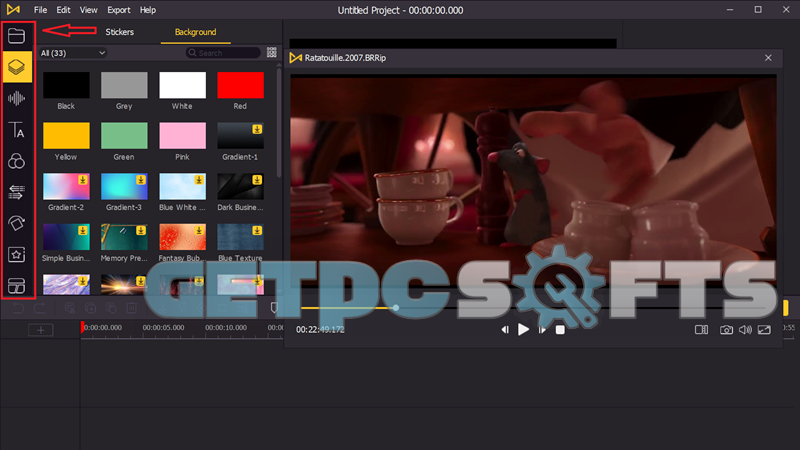The image size is (800, 450).
Task: Open the Audio waveform panel
Action: 16,98
